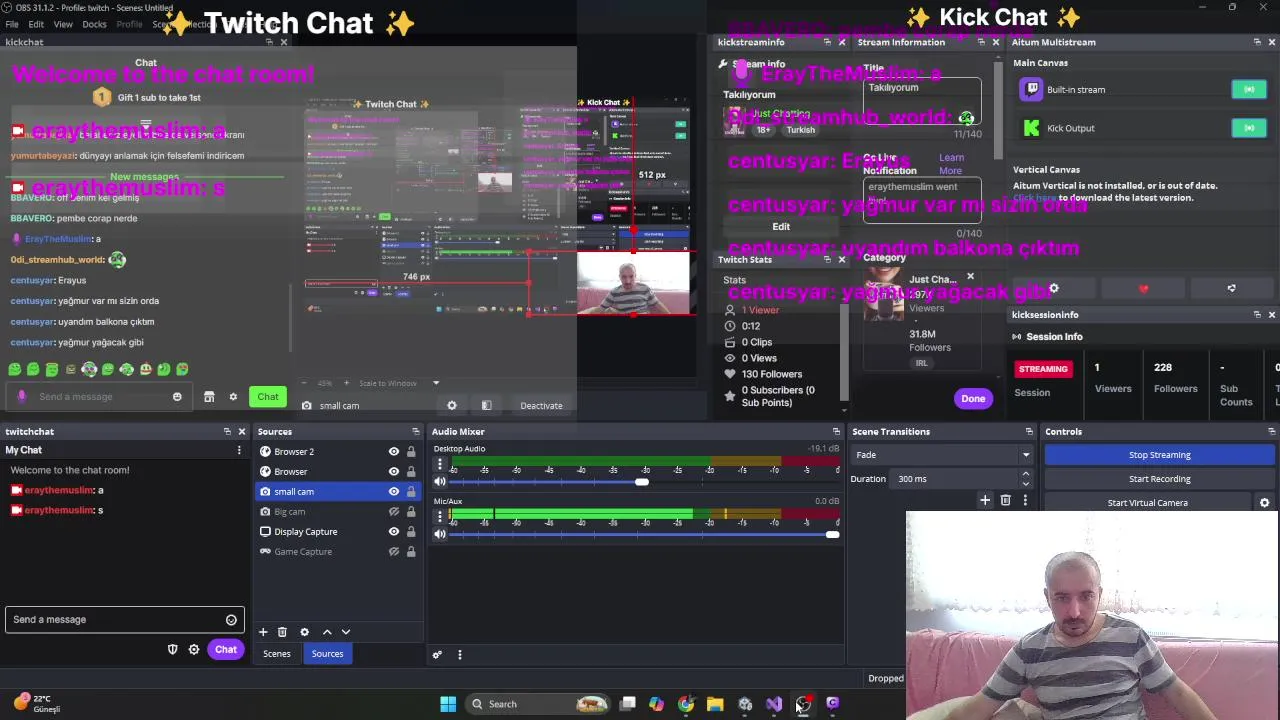Add a scene transition with the plus icon

click(x=985, y=500)
